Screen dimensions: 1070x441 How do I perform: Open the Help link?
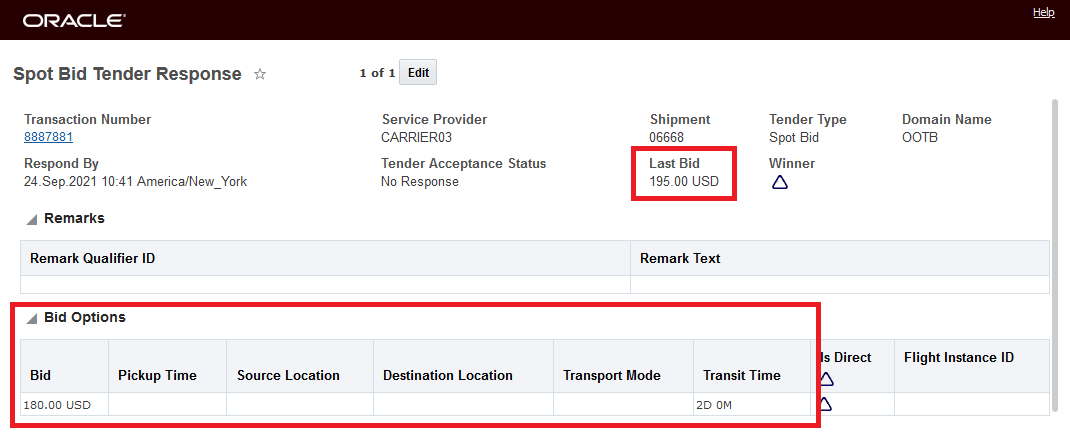(x=1043, y=13)
